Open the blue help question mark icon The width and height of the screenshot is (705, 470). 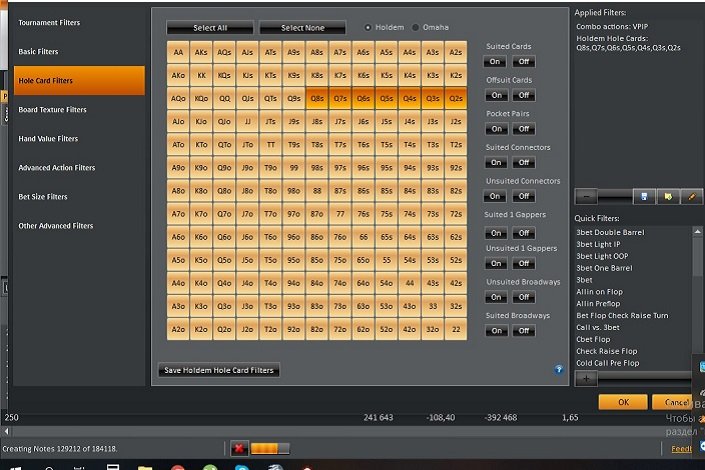(x=558, y=369)
